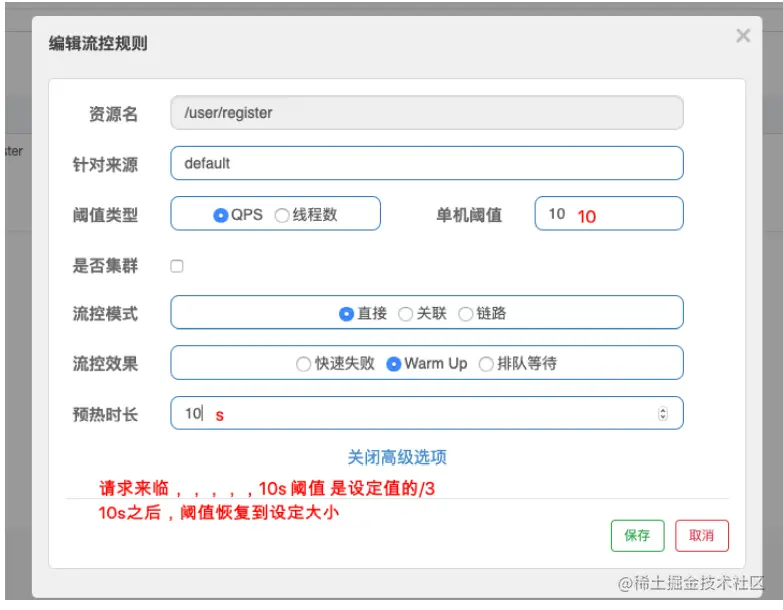The width and height of the screenshot is (783, 610).
Task: Close the edit flow rule dialog
Action: coord(743,35)
